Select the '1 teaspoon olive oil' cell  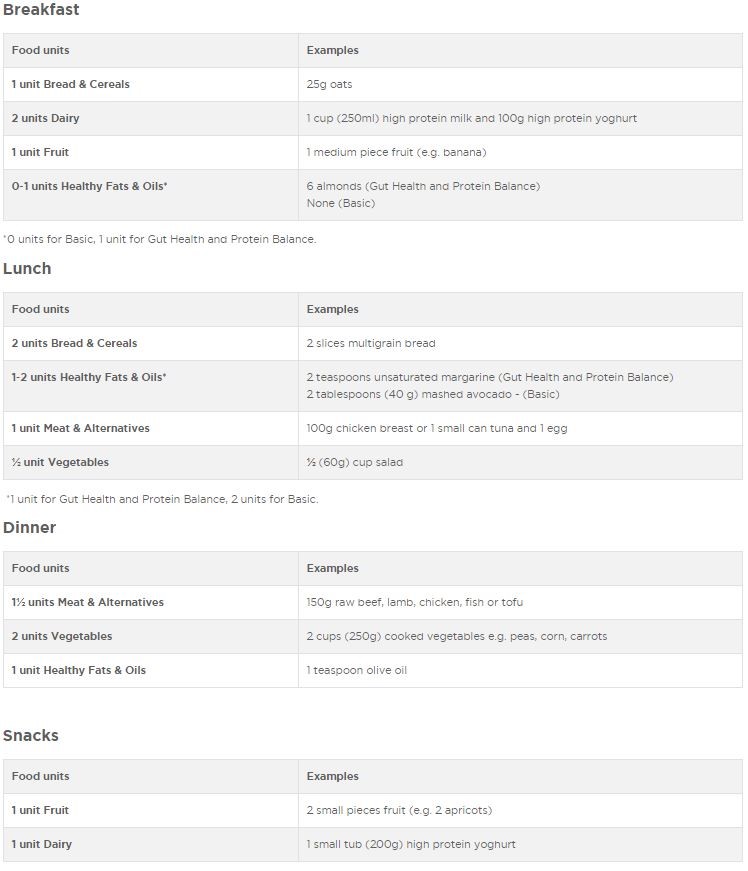point(357,671)
